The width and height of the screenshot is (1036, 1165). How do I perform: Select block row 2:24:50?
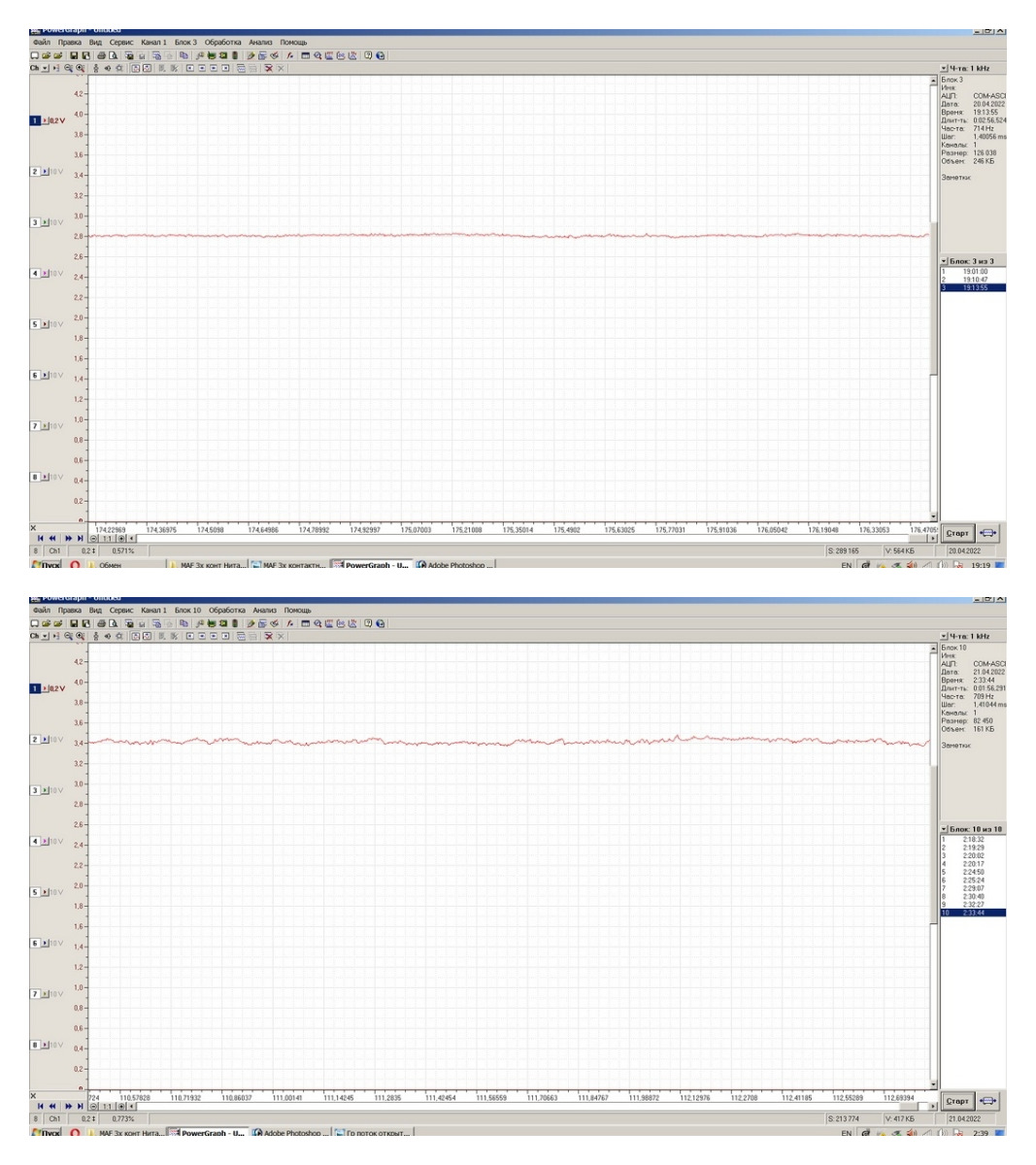[973, 872]
